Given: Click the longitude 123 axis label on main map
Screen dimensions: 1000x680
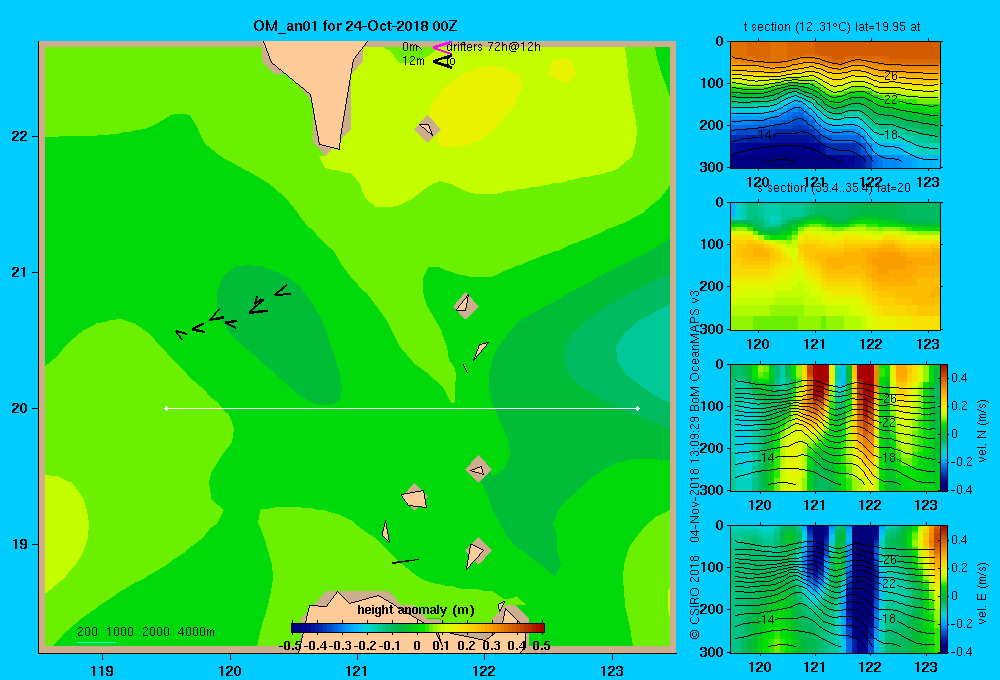Looking at the screenshot, I should pyautogui.click(x=612, y=670).
